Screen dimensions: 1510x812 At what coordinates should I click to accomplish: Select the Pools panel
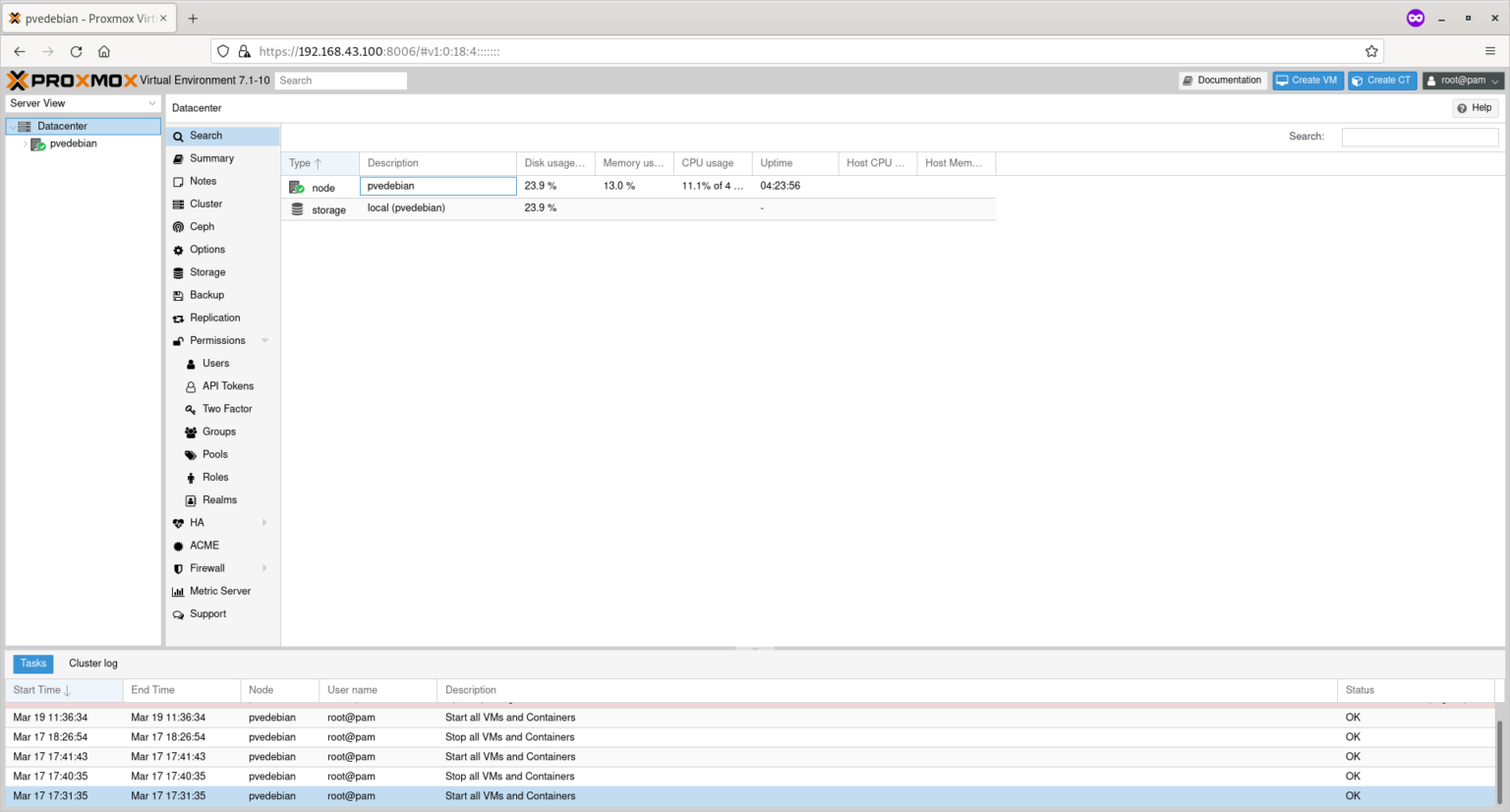coord(212,454)
